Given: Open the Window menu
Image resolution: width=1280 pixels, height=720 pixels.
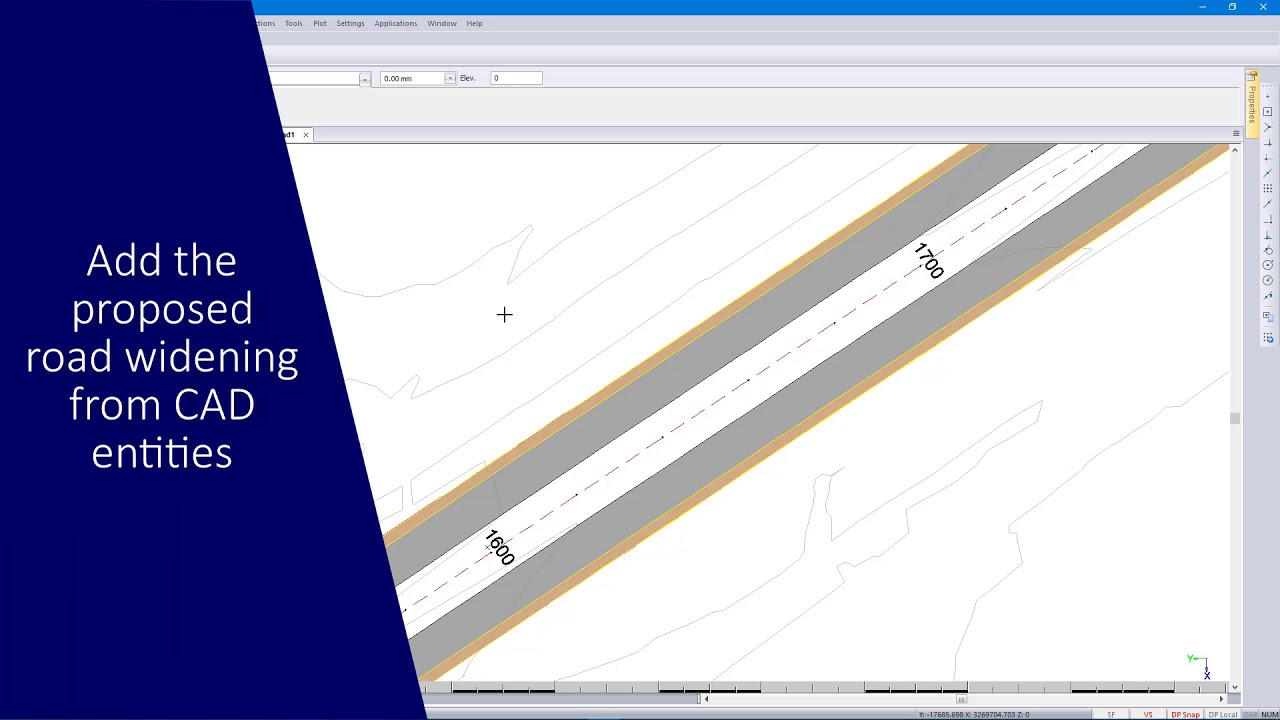Looking at the screenshot, I should point(442,23).
